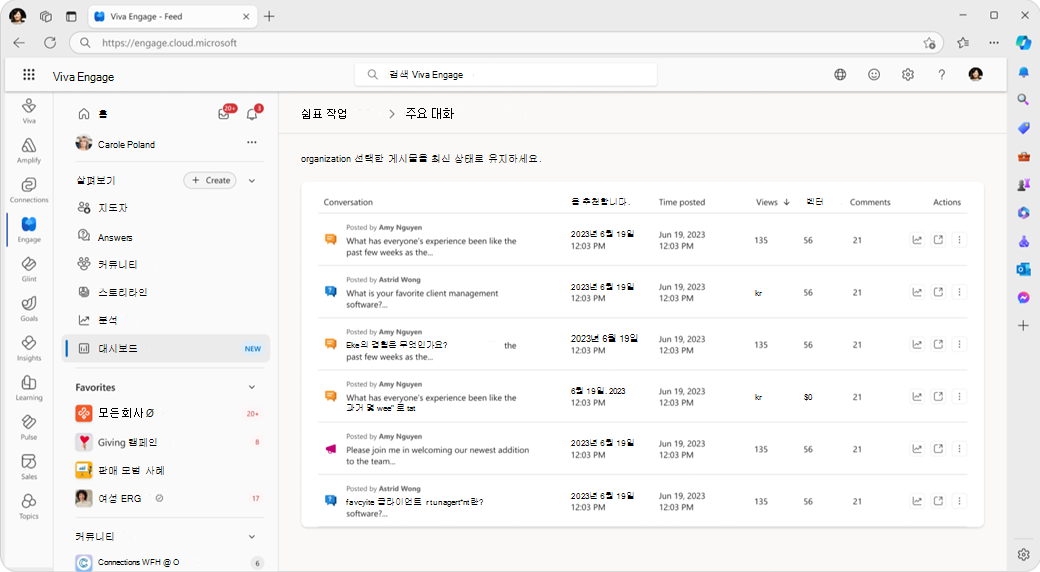1040x572 pixels.
Task: Open more actions for 'Please join me' post
Action: click(x=959, y=449)
